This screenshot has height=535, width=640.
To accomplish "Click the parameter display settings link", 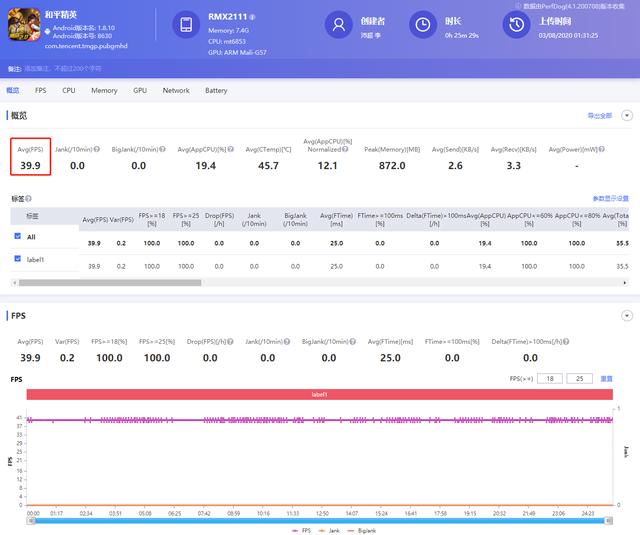I will click(x=609, y=198).
